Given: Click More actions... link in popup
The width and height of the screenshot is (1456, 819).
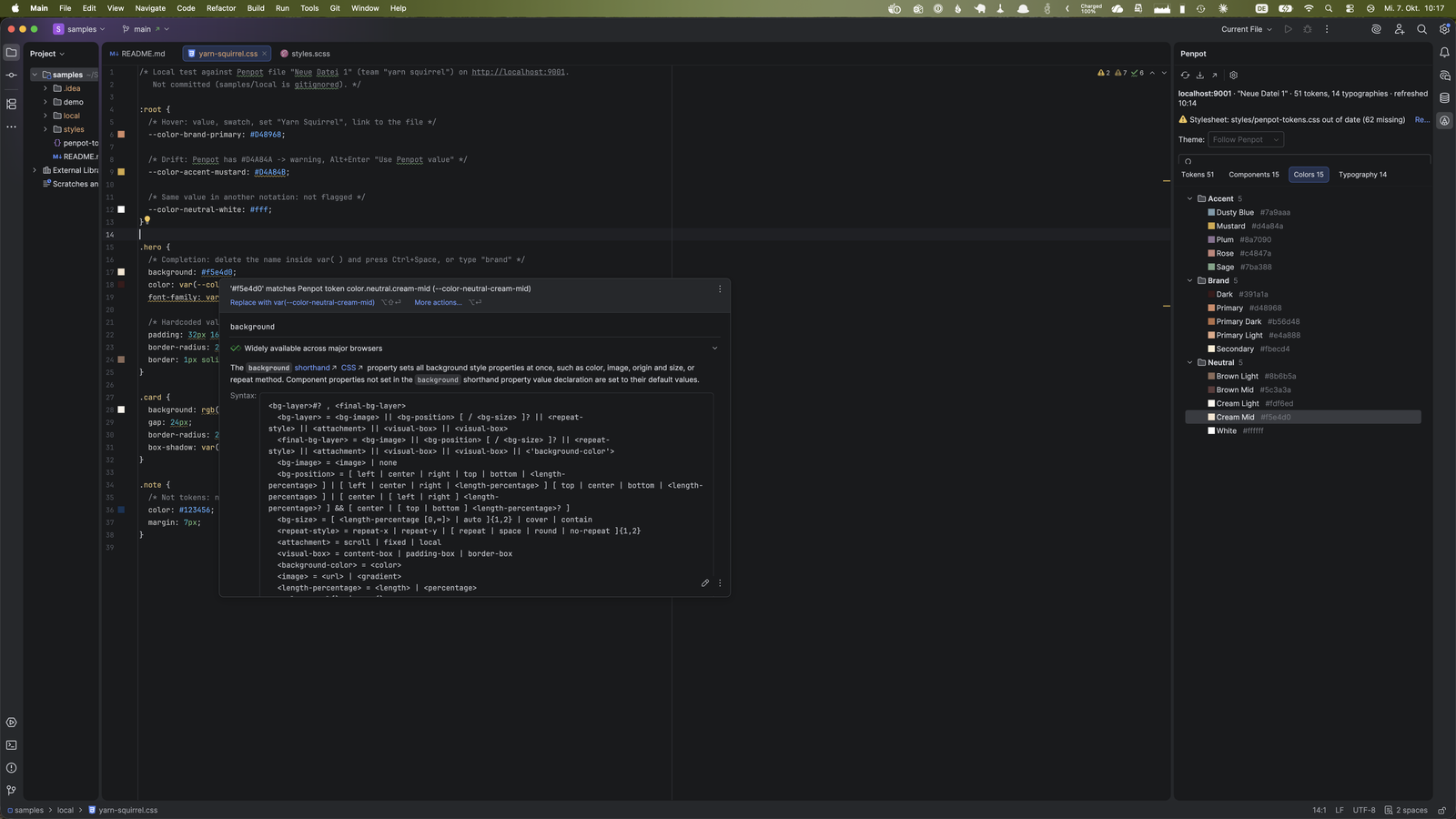Looking at the screenshot, I should coord(438,302).
